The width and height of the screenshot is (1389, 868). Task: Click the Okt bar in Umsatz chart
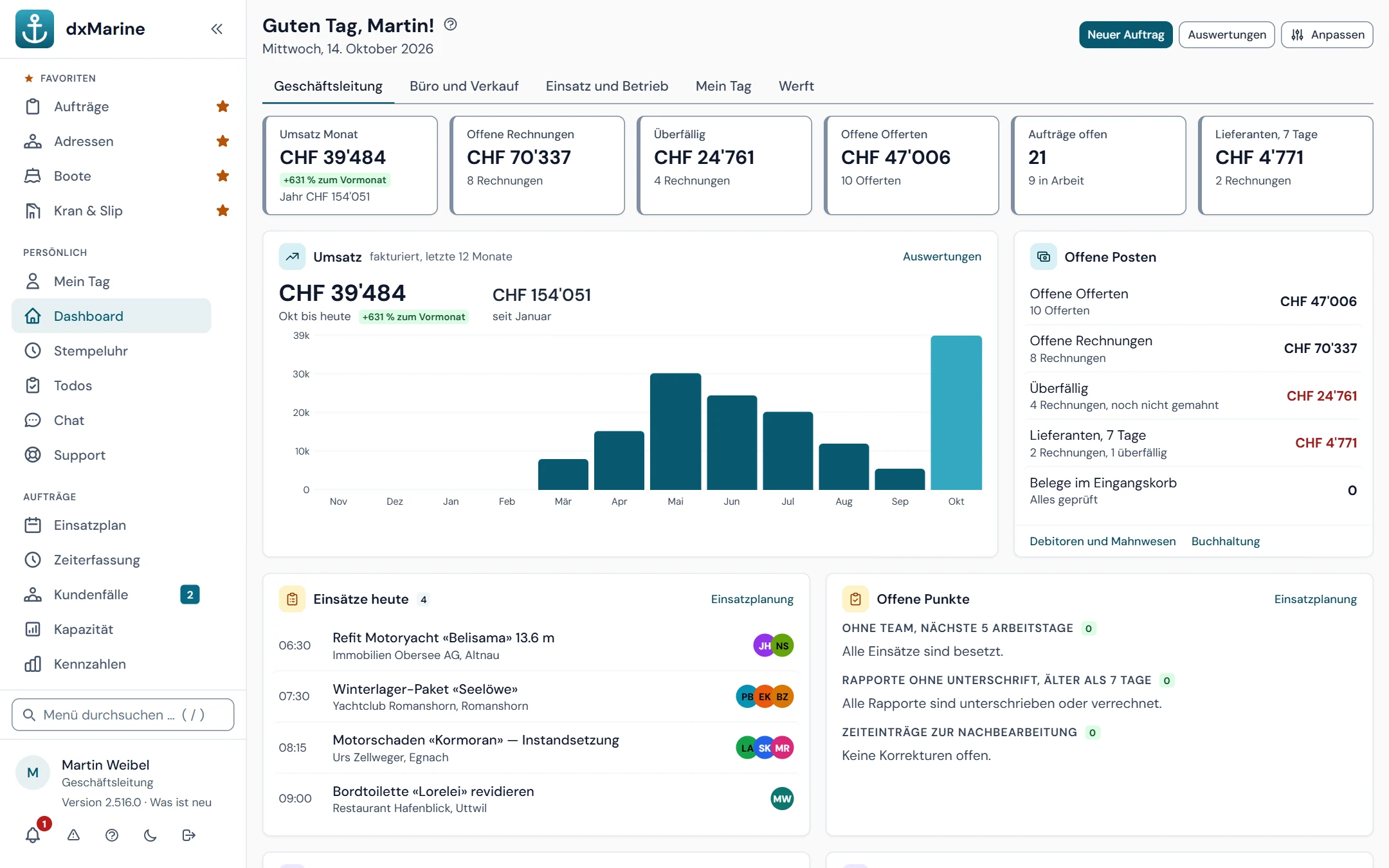(956, 412)
